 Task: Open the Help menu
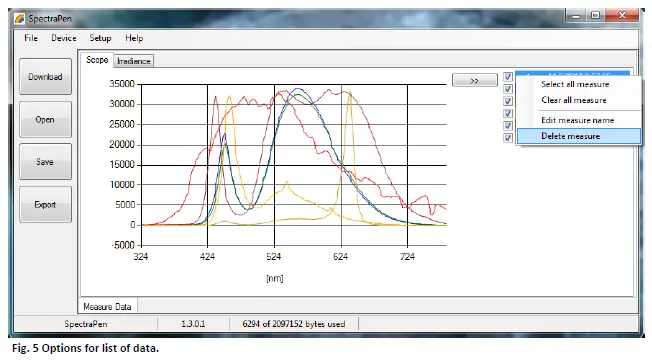pyautogui.click(x=134, y=38)
